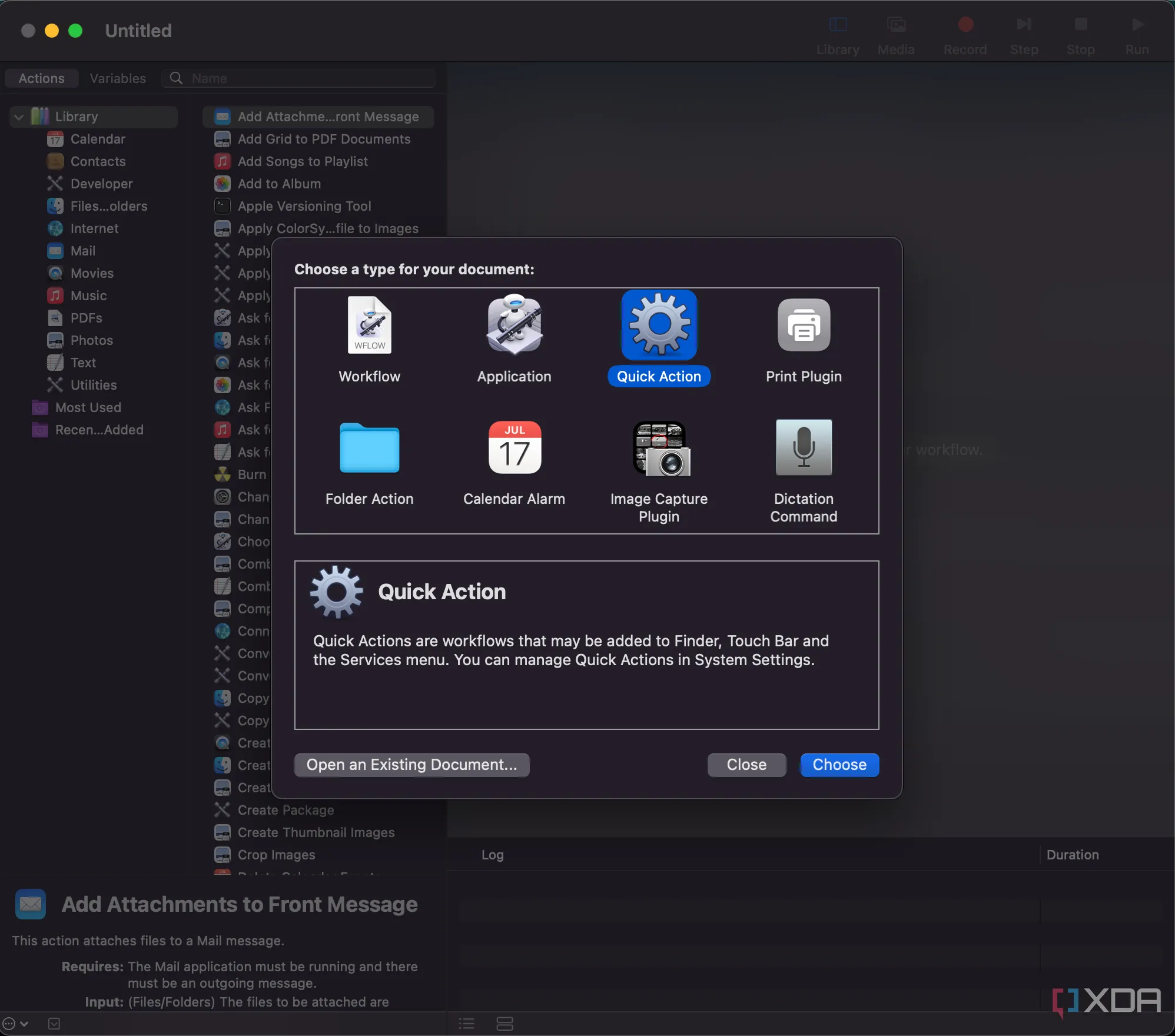Screen dimensions: 1175x1036
Task: Click the Log column header
Action: pos(493,855)
